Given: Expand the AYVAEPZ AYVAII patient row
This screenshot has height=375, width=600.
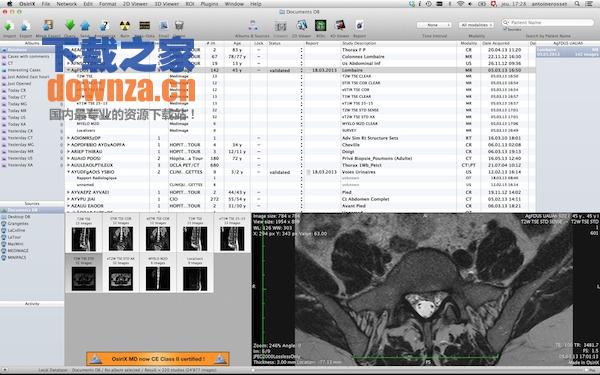Looking at the screenshot, I should pyautogui.click(x=68, y=192).
